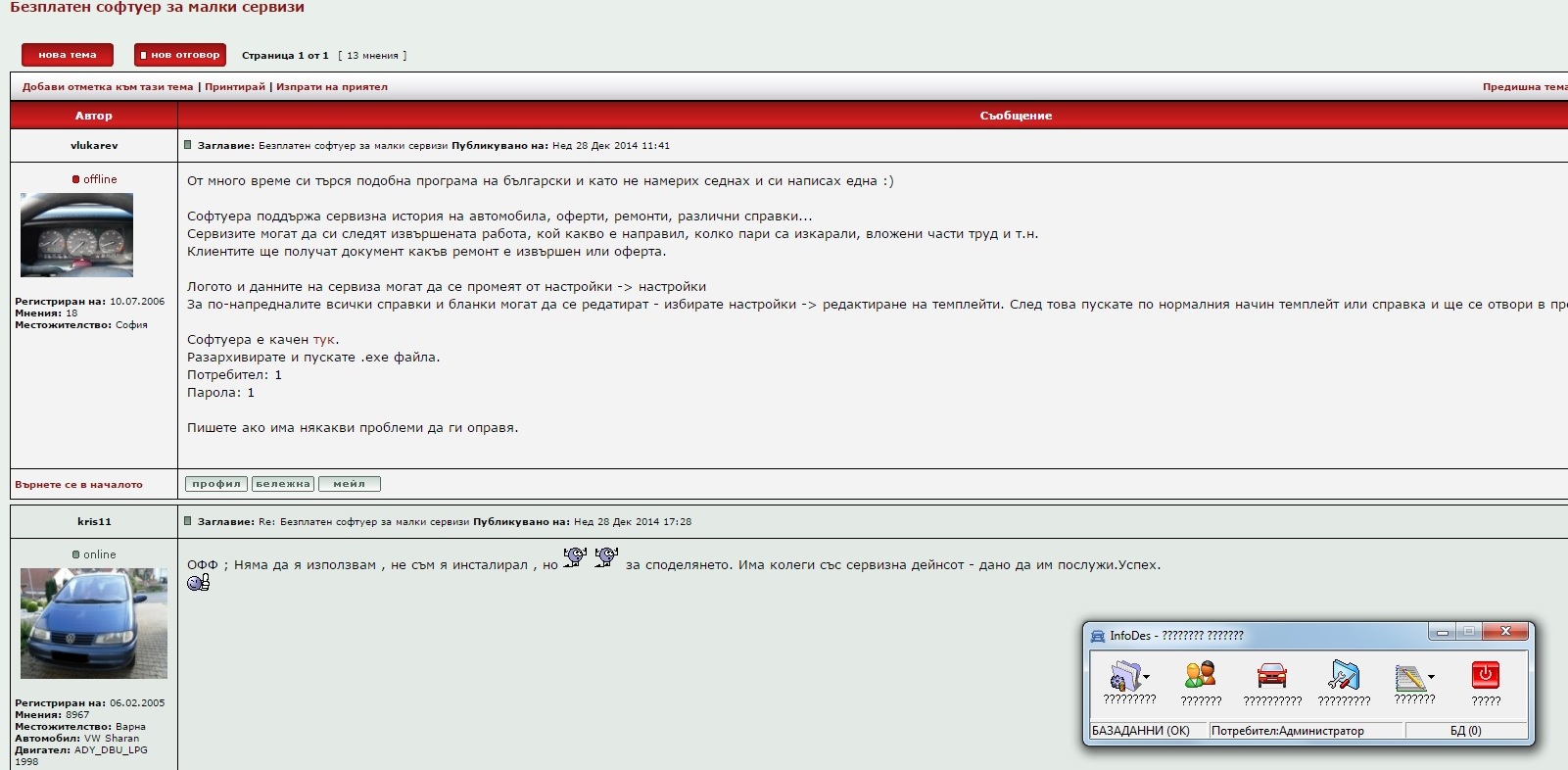Click the red car icon in InfoDes
Screen dimensions: 1568x770
(1271, 675)
